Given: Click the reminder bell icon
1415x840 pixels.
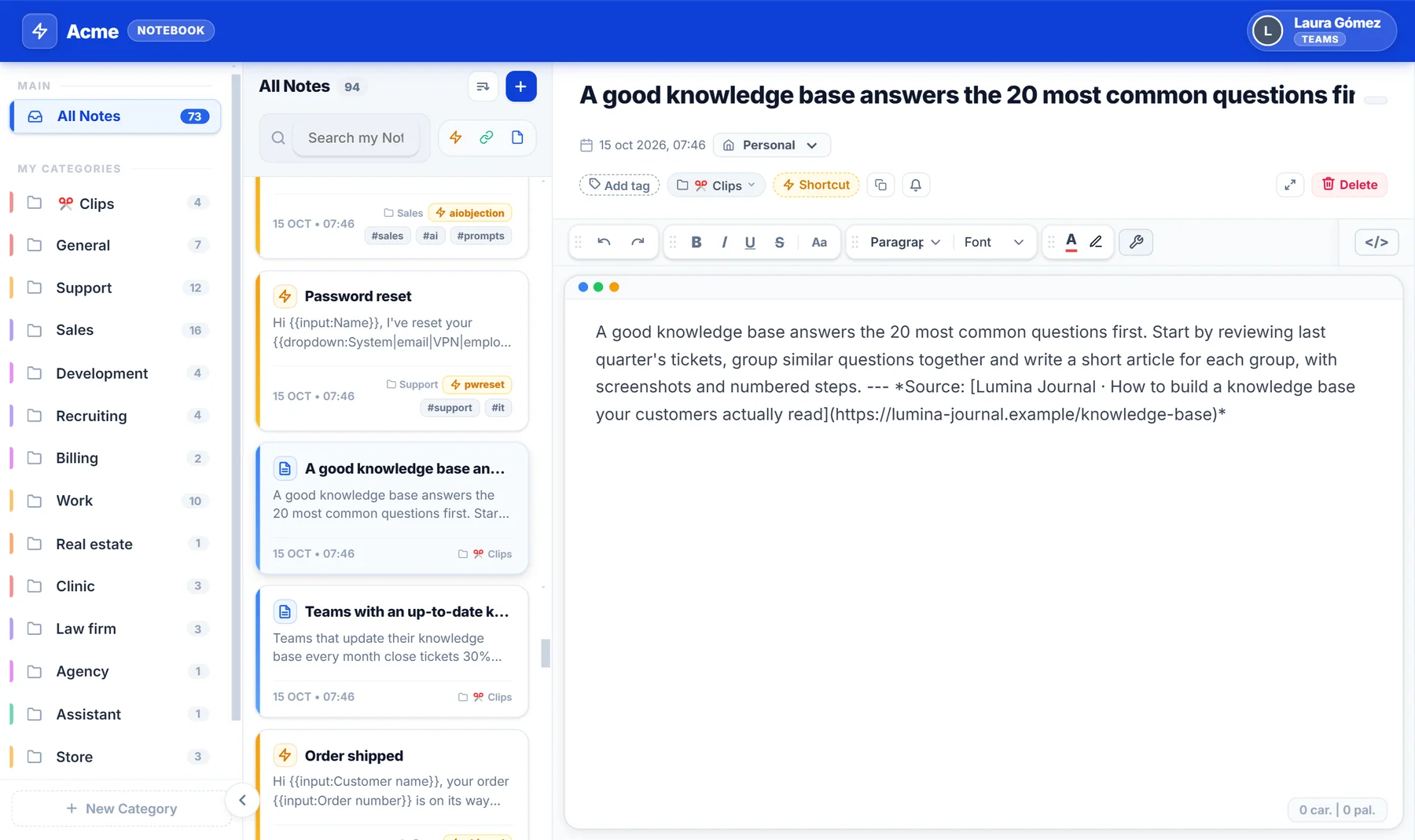Looking at the screenshot, I should point(916,185).
